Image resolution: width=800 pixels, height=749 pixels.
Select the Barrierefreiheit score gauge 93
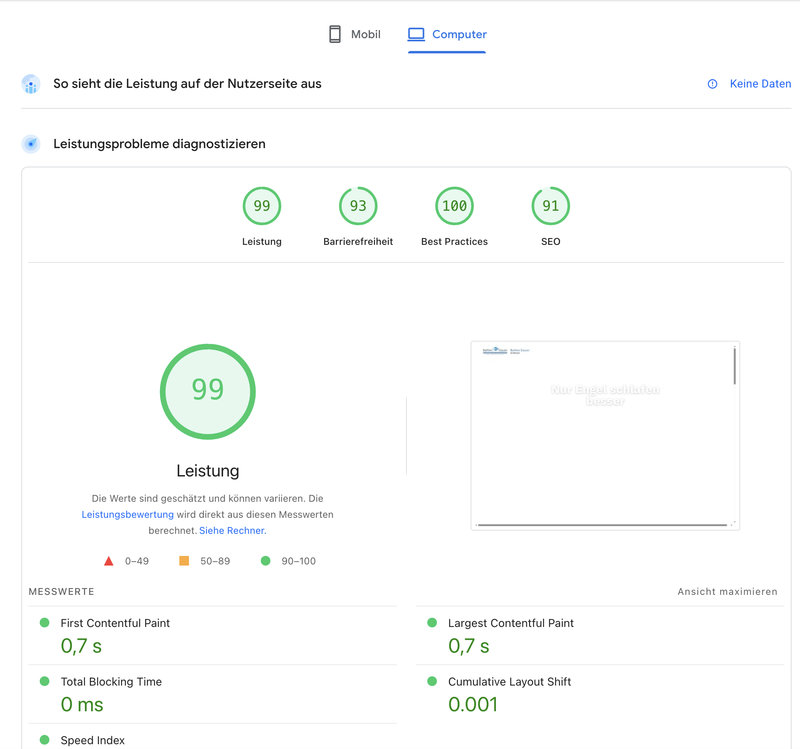(358, 206)
